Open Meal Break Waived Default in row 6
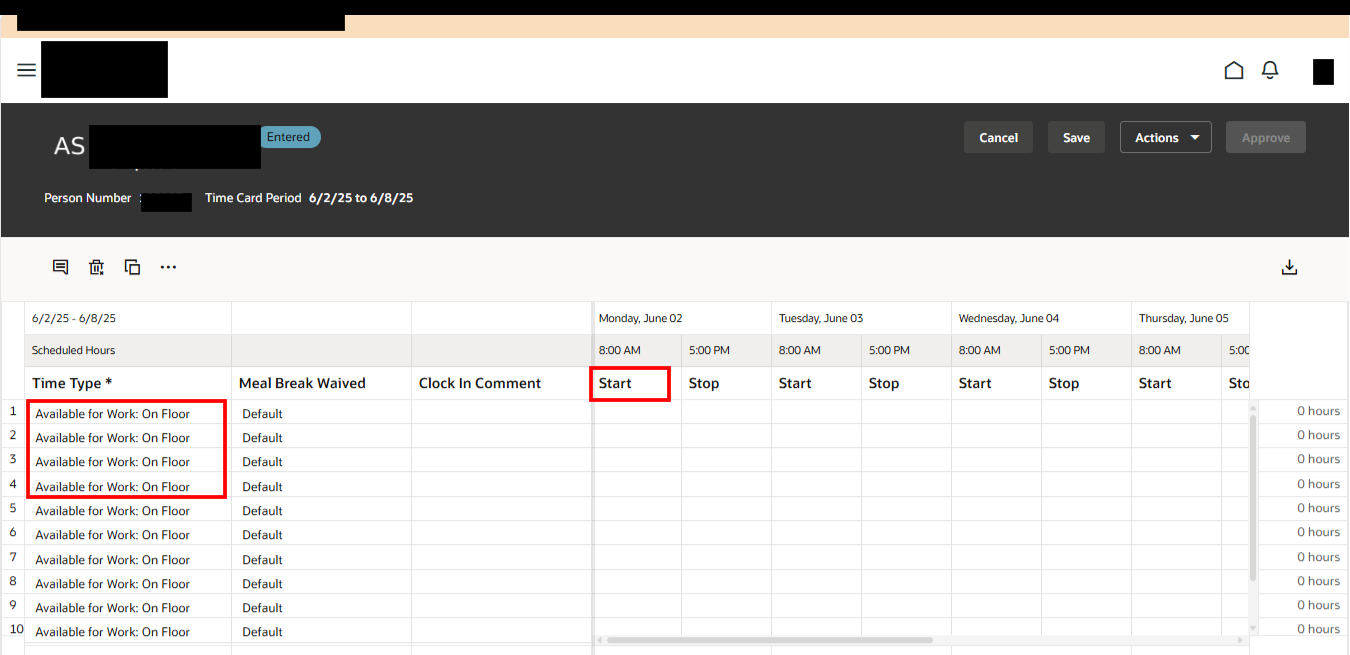The image size is (1350, 655). coord(321,534)
